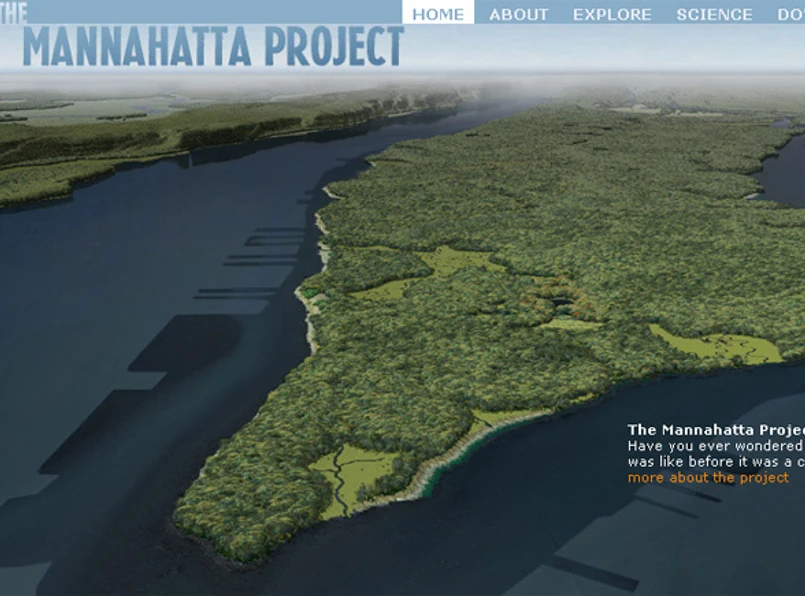The width and height of the screenshot is (805, 596).
Task: Open the HOME tab
Action: coord(438,12)
